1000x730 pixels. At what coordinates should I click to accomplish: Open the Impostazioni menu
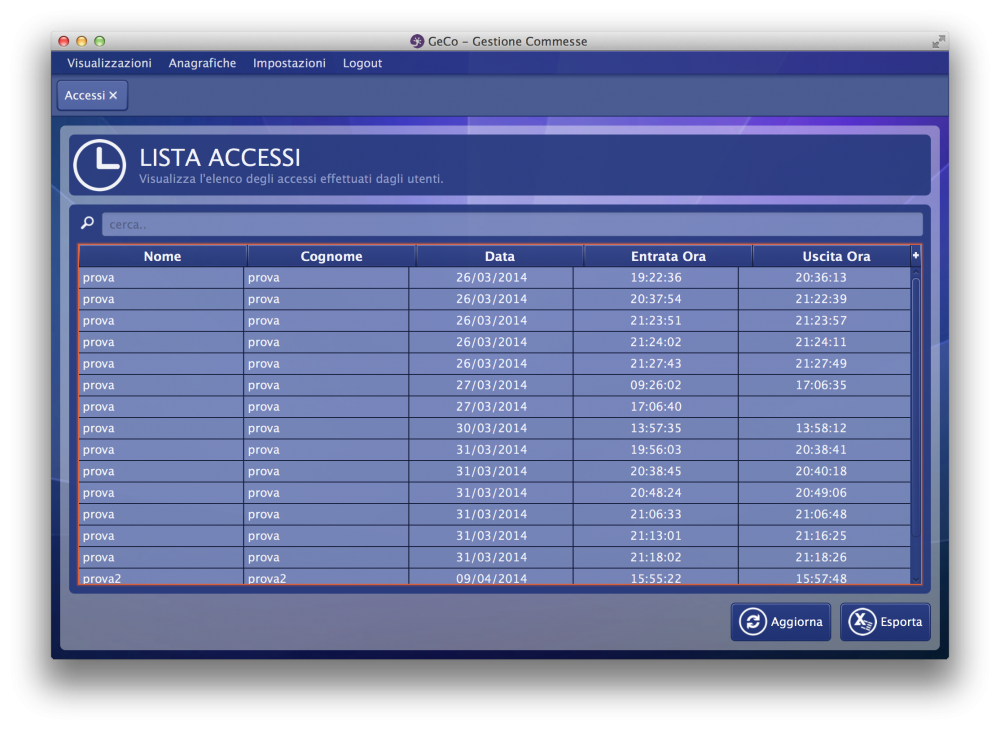[x=289, y=63]
